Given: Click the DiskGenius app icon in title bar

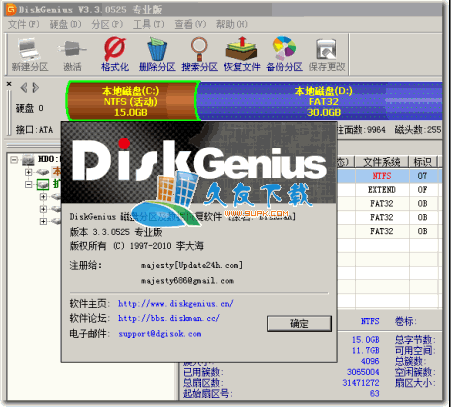Looking at the screenshot, I should [x=11, y=9].
